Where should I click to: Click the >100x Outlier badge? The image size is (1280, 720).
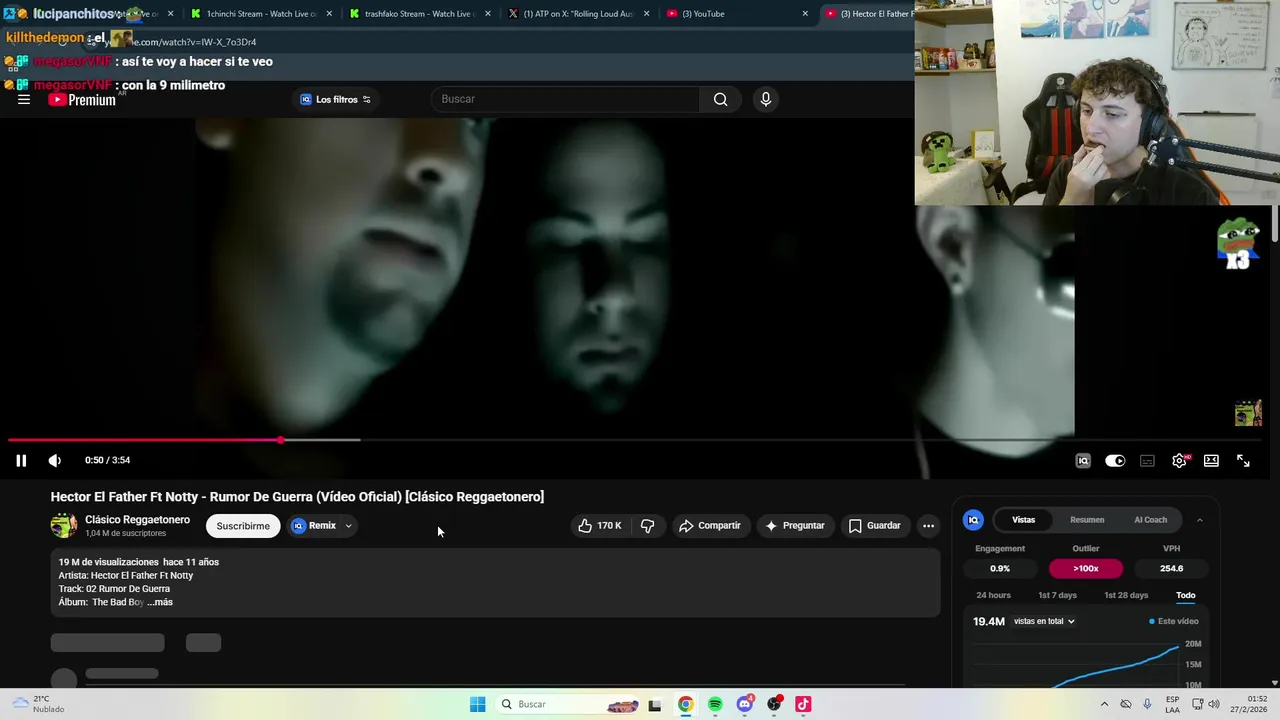click(x=1085, y=568)
